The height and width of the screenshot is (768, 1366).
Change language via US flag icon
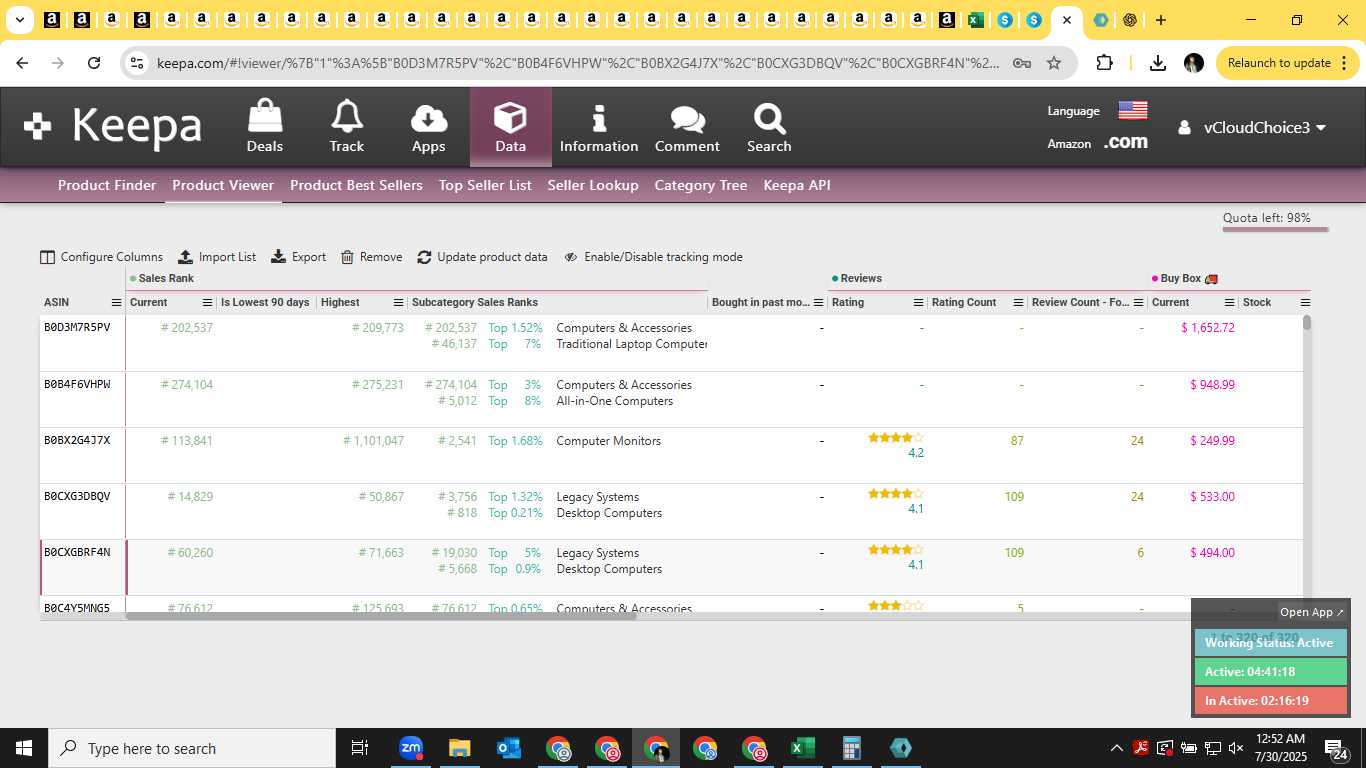tap(1132, 110)
